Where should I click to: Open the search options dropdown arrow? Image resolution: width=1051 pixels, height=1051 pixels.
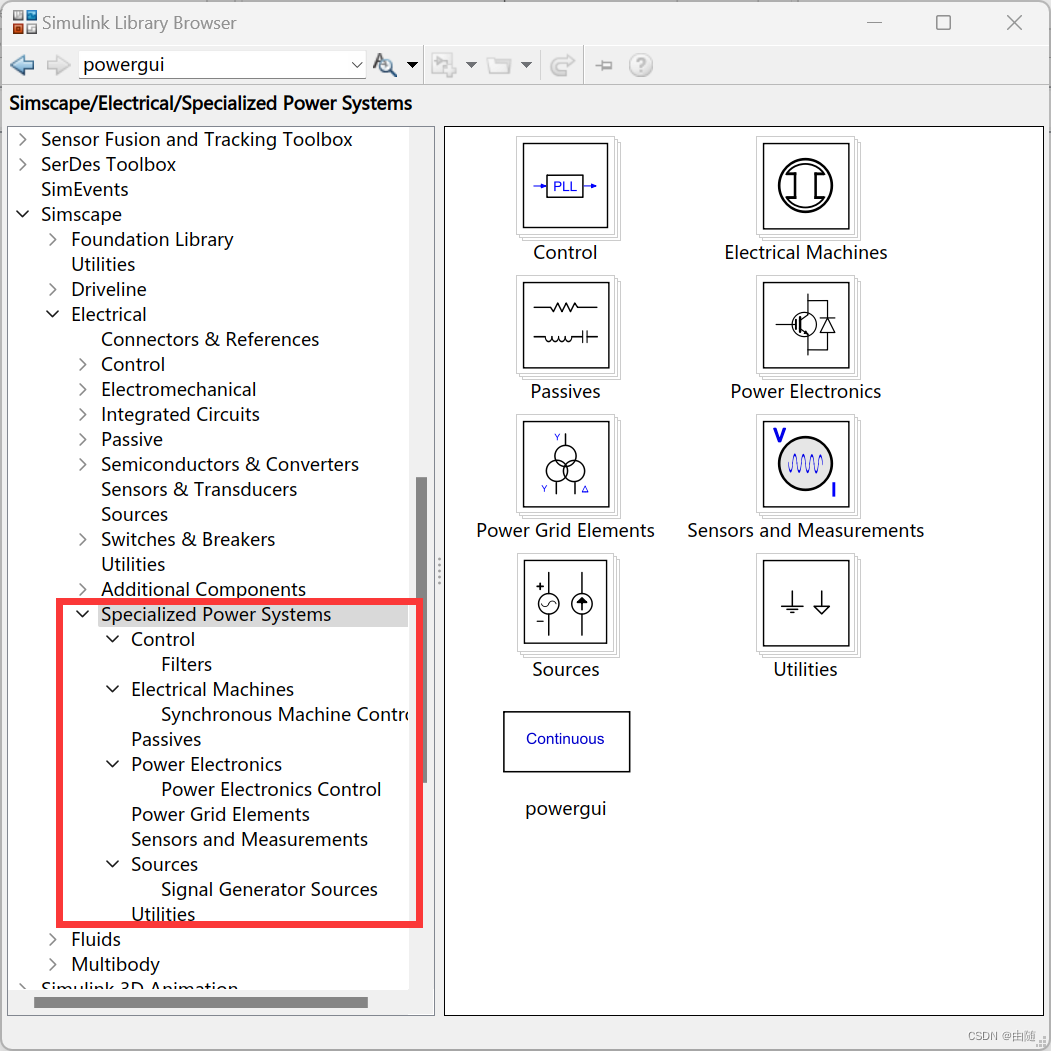pos(412,65)
